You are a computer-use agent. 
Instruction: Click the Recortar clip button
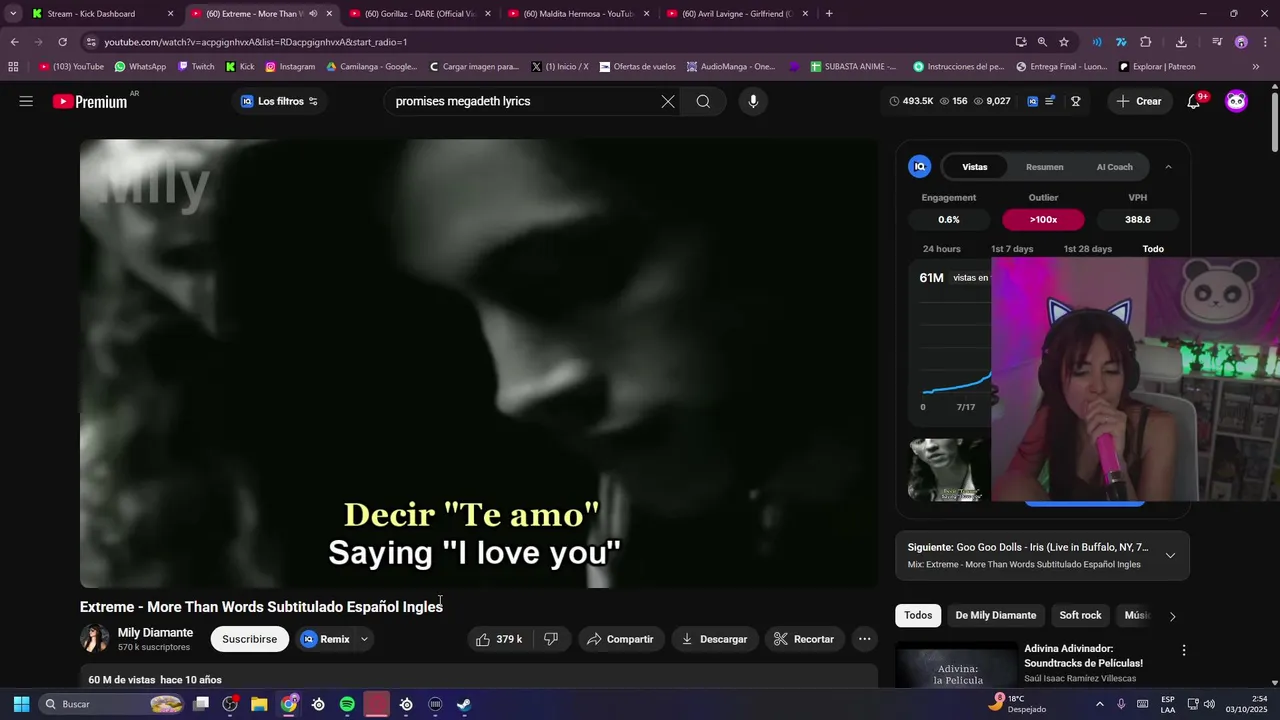[x=804, y=639]
